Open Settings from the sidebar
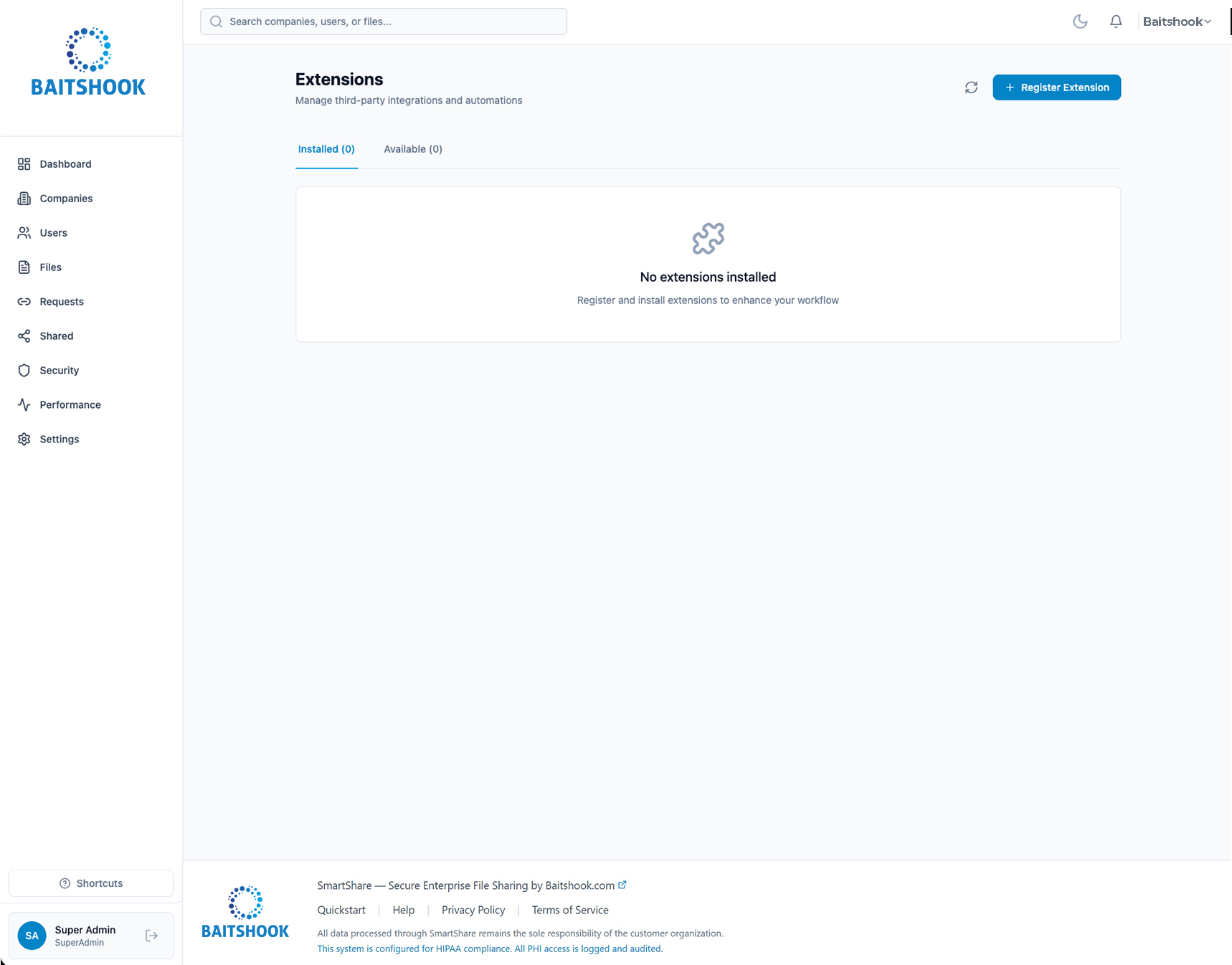This screenshot has height=965, width=1232. [59, 439]
